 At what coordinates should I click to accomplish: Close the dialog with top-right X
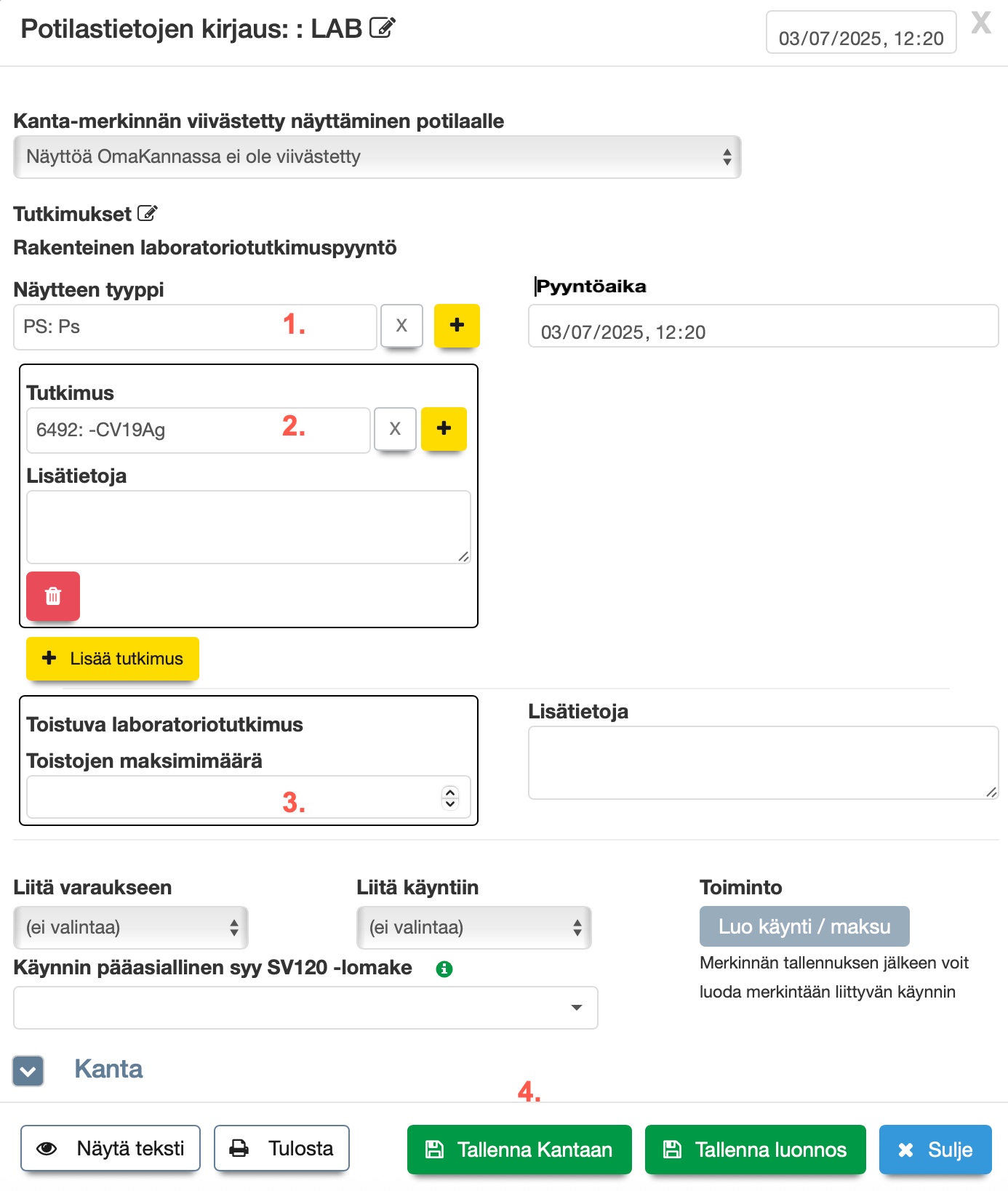[981, 23]
